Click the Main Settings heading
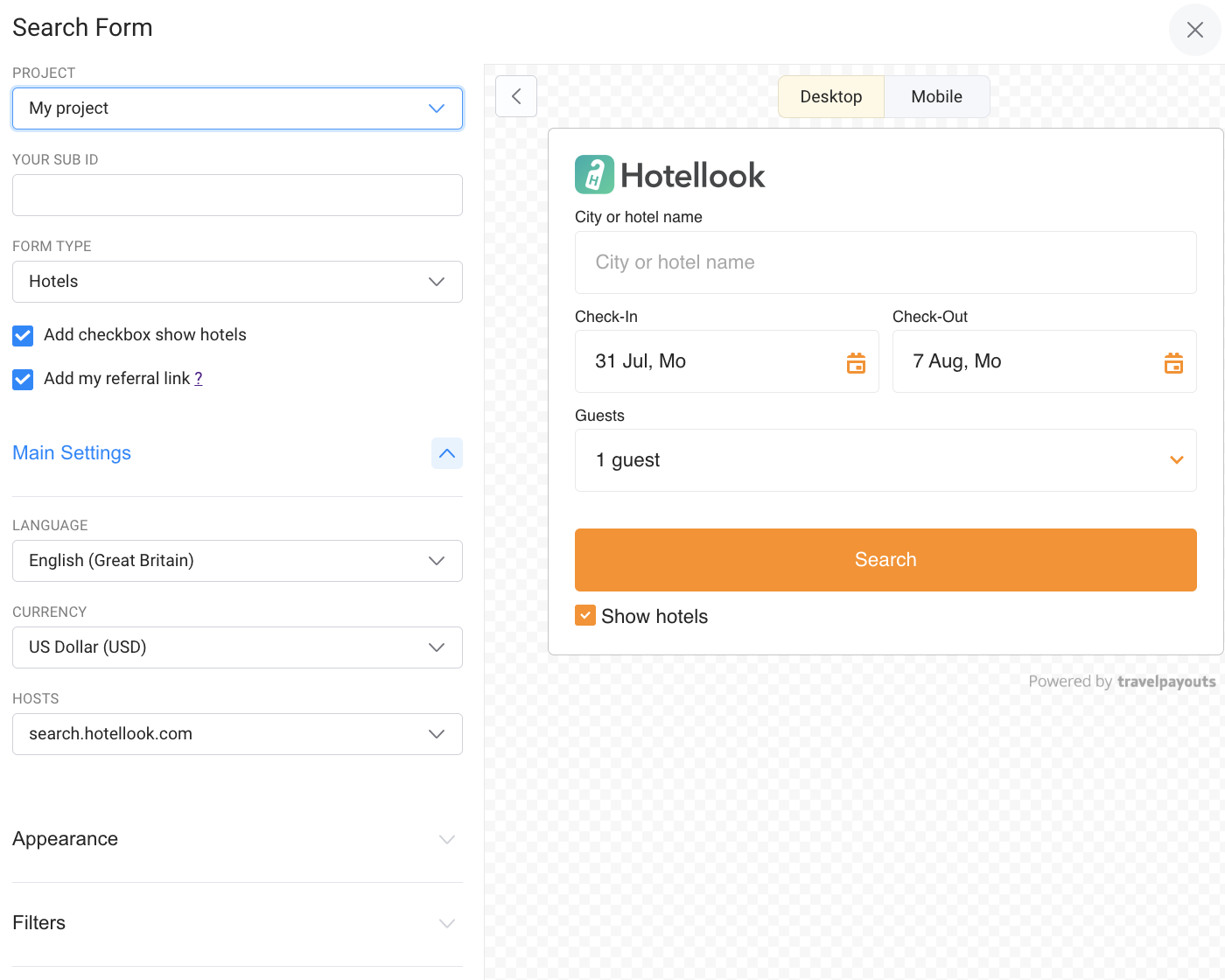This screenshot has height=980, width=1225. [x=72, y=453]
